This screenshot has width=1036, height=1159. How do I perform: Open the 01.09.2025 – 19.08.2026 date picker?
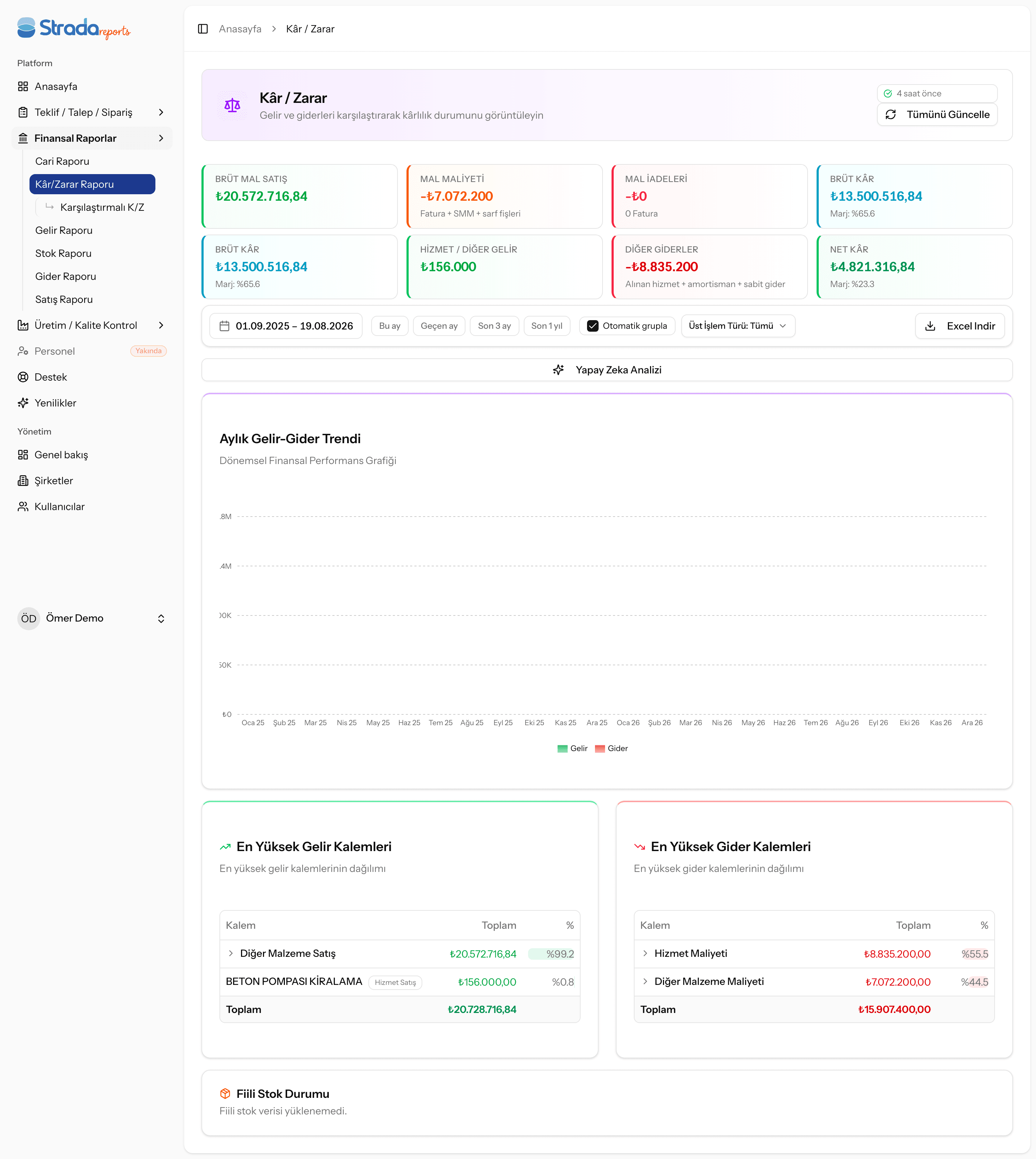[x=286, y=326]
